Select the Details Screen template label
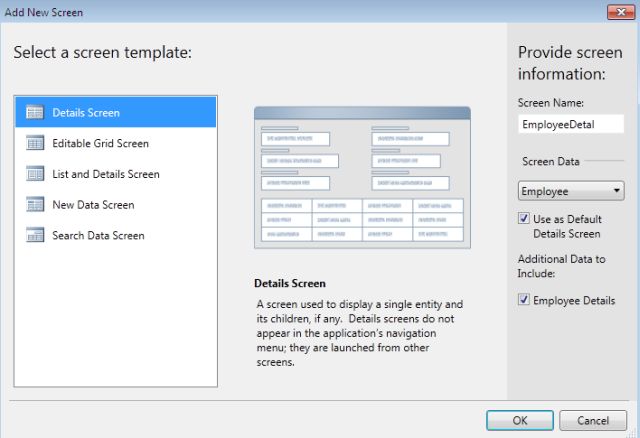640x438 pixels. click(86, 112)
